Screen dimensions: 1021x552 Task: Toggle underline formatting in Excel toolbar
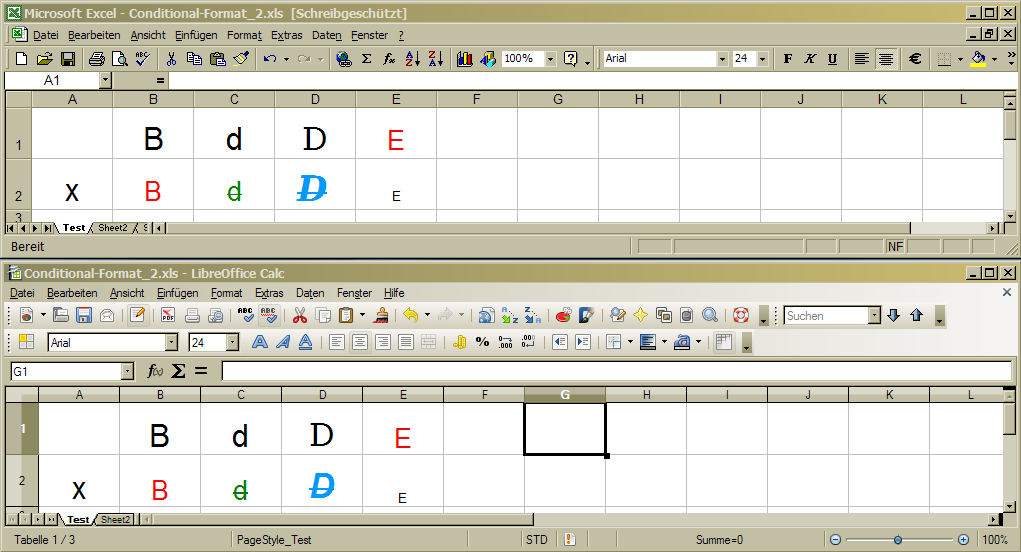pyautogui.click(x=832, y=59)
